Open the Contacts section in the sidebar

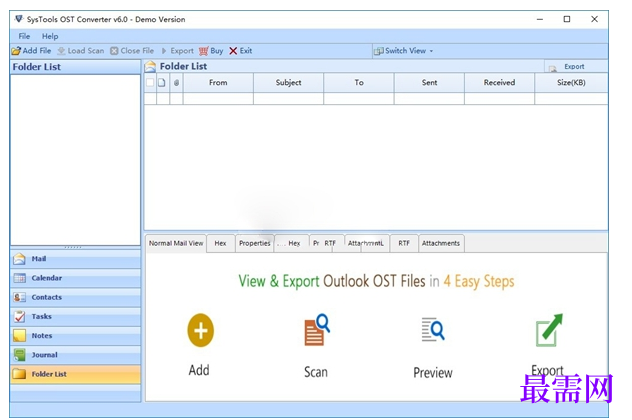[75, 297]
